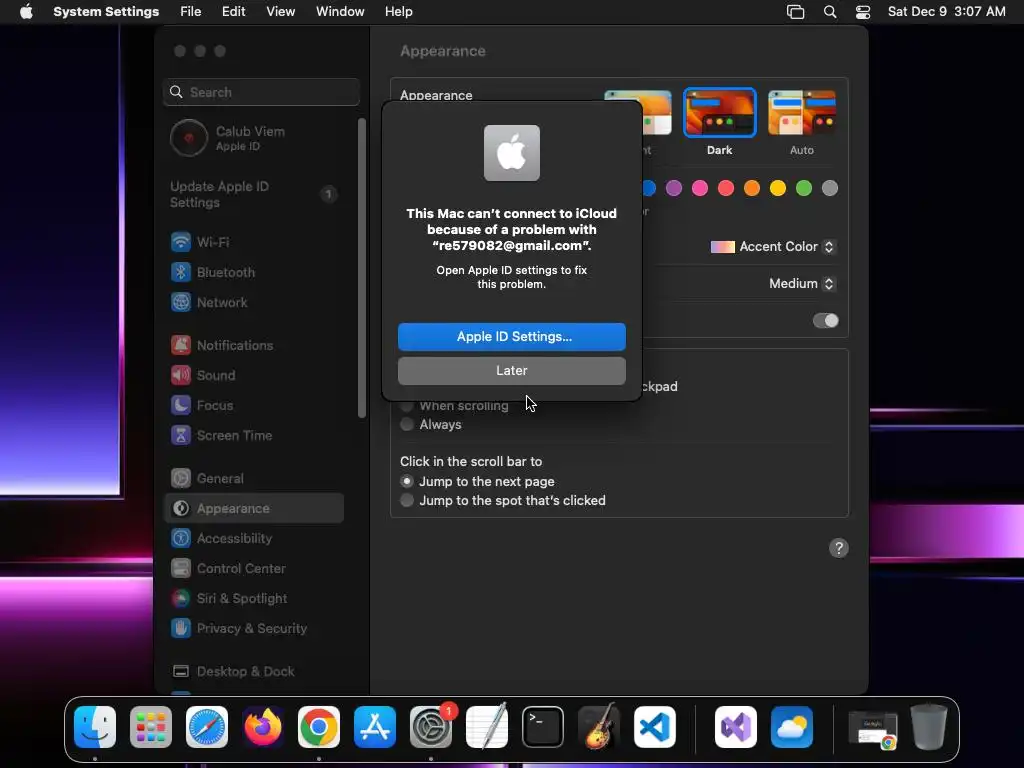Image resolution: width=1024 pixels, height=768 pixels.
Task: Open the System Settings menu
Action: (106, 12)
